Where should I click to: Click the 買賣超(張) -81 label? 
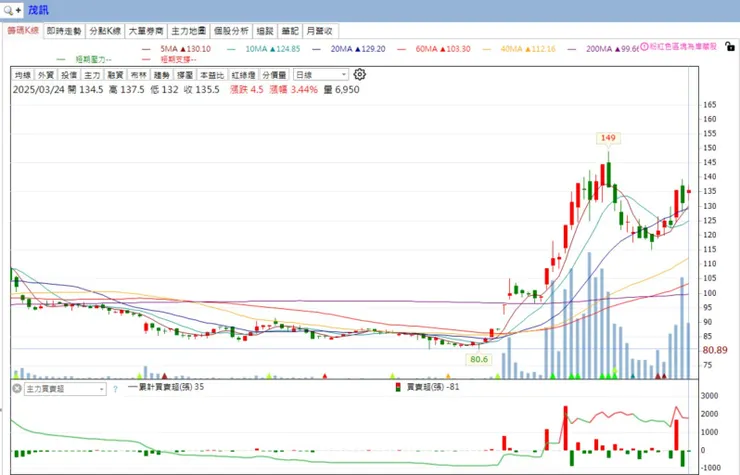[x=433, y=387]
